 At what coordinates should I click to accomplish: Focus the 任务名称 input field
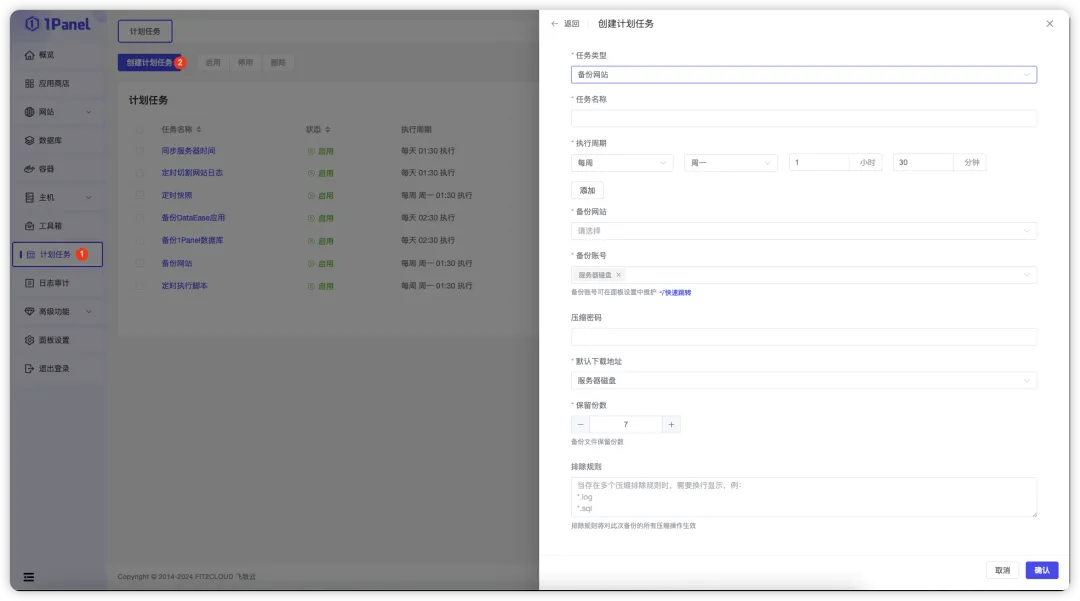[x=804, y=118]
